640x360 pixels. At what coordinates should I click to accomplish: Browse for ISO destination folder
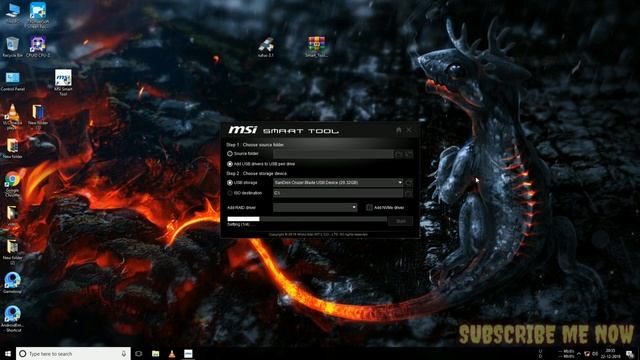[x=409, y=193]
